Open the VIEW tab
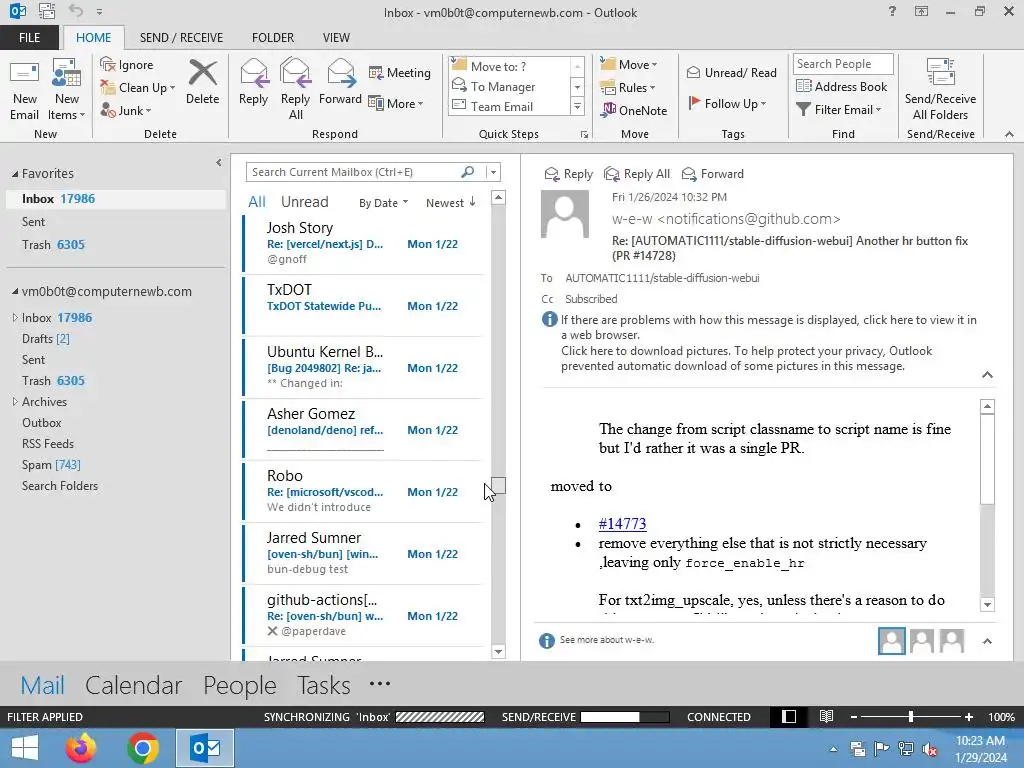The image size is (1024, 768). click(336, 37)
